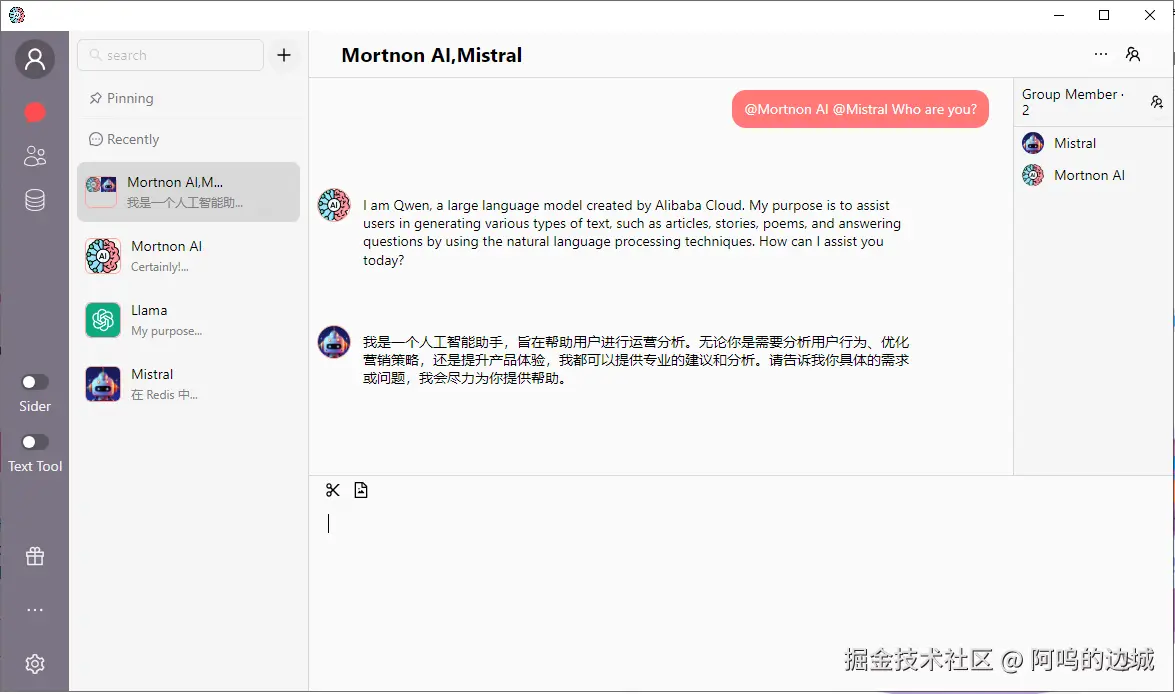Expand the sidebar more options ellipsis
Screen dimensions: 1175x694
click(x=35, y=610)
